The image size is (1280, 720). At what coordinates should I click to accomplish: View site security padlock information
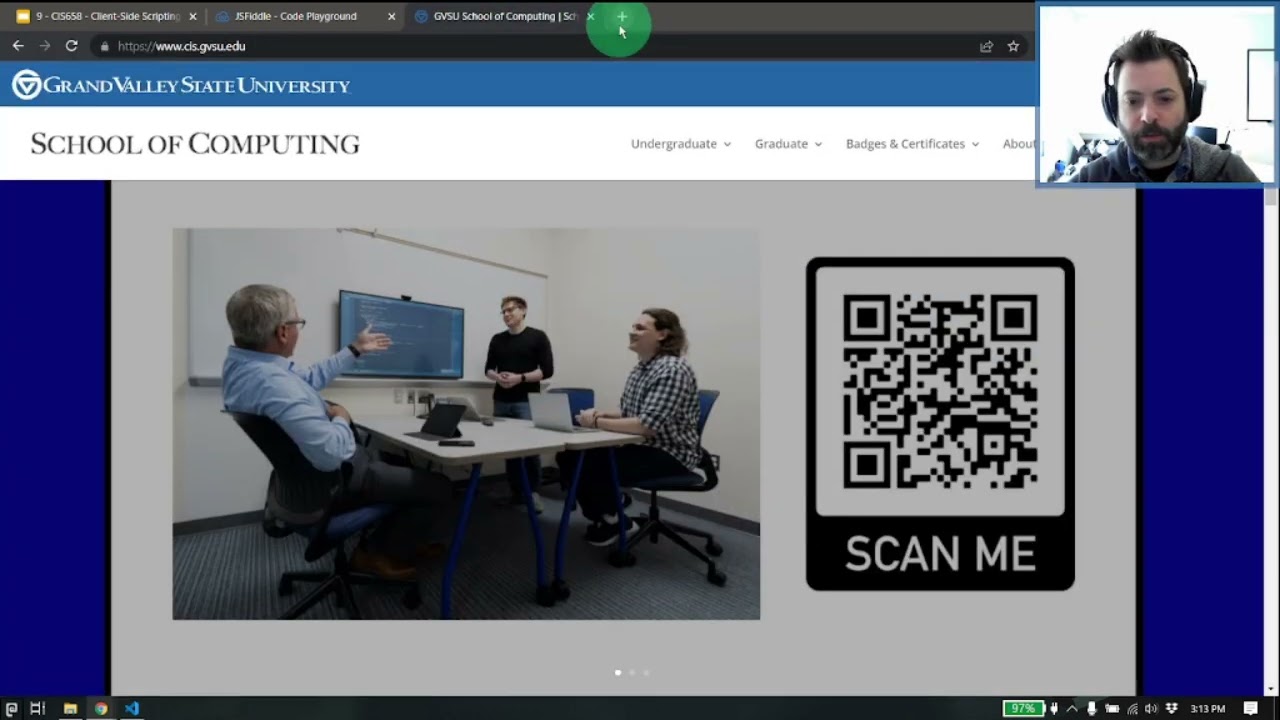(x=104, y=46)
